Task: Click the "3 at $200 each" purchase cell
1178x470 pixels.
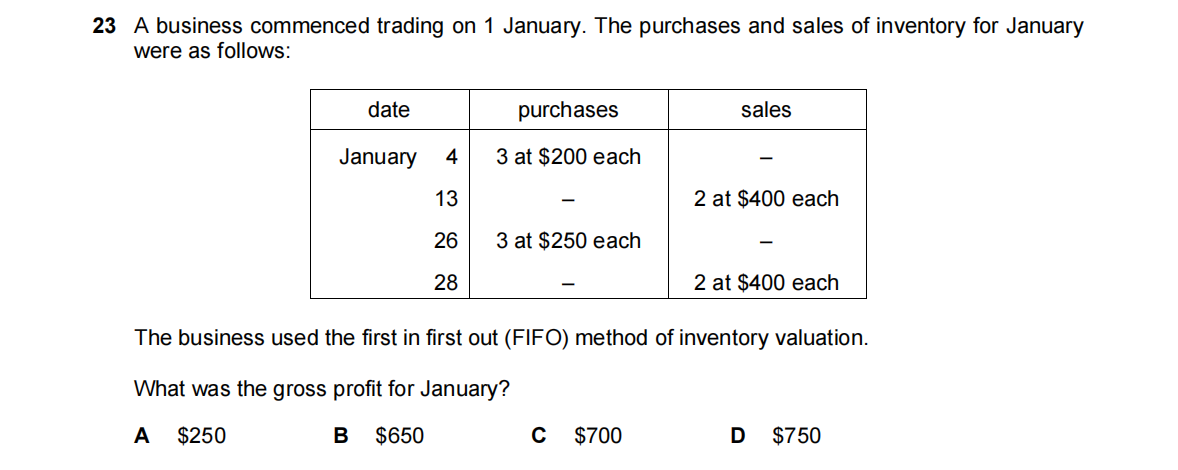Action: (568, 157)
